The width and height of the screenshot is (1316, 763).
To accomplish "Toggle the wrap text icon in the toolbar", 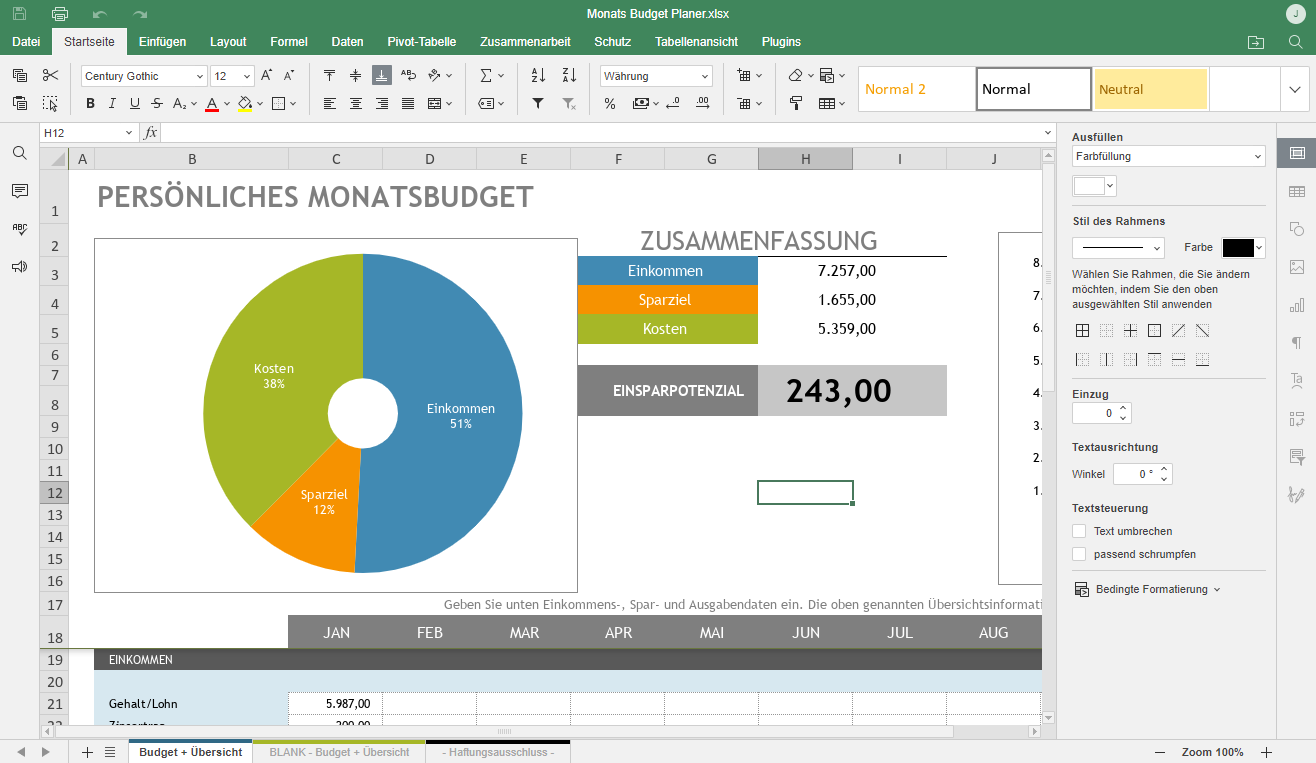I will coord(408,75).
